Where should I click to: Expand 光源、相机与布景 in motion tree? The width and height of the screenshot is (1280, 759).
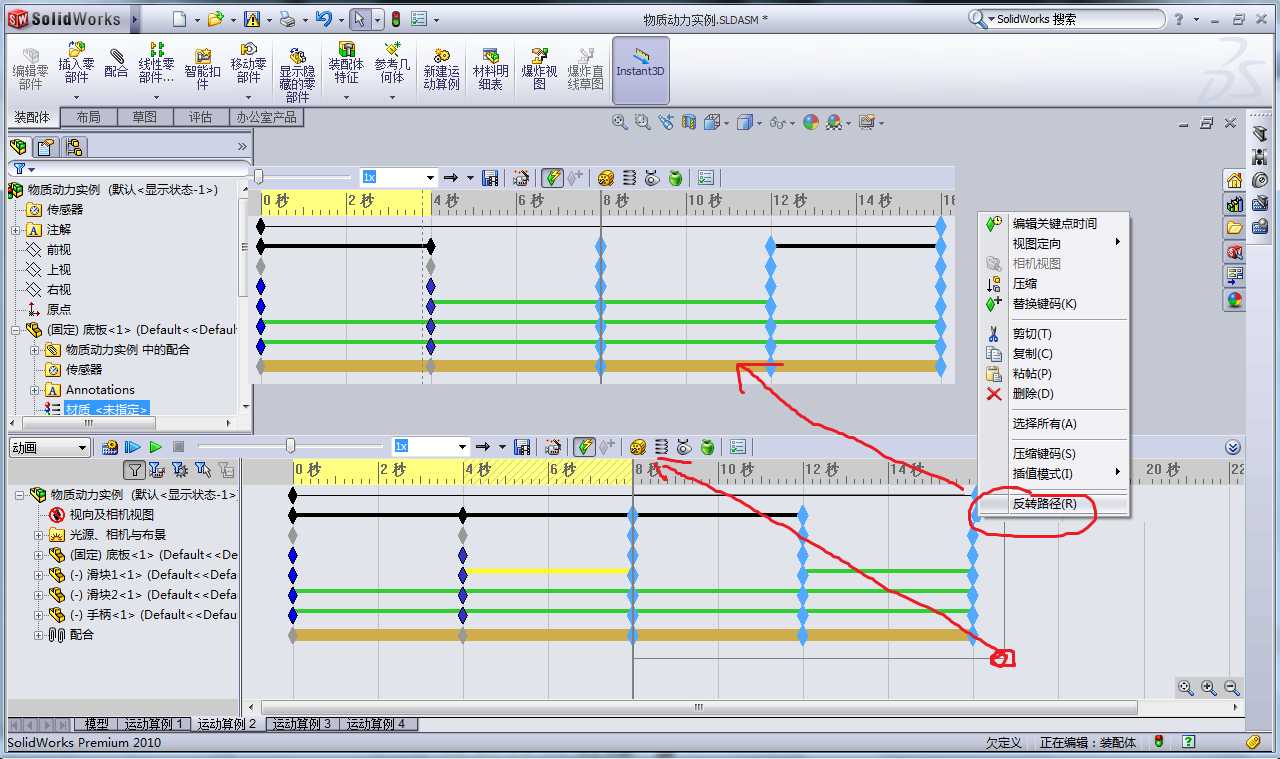[39, 535]
